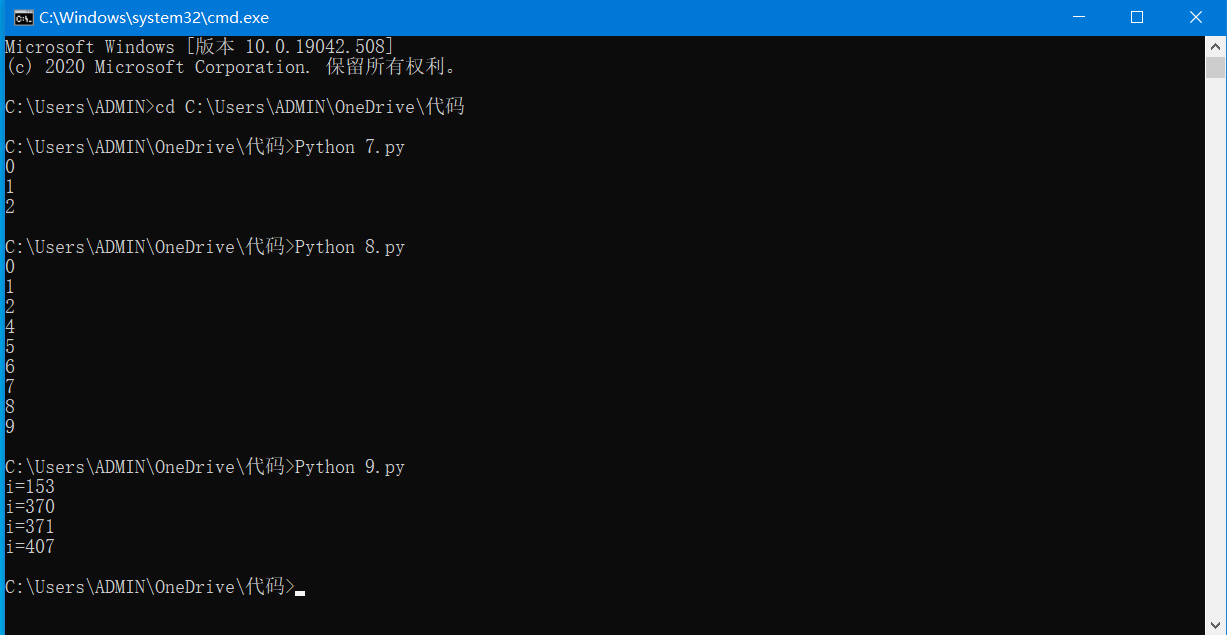Click the 'i=153' output line

[x=30, y=487]
